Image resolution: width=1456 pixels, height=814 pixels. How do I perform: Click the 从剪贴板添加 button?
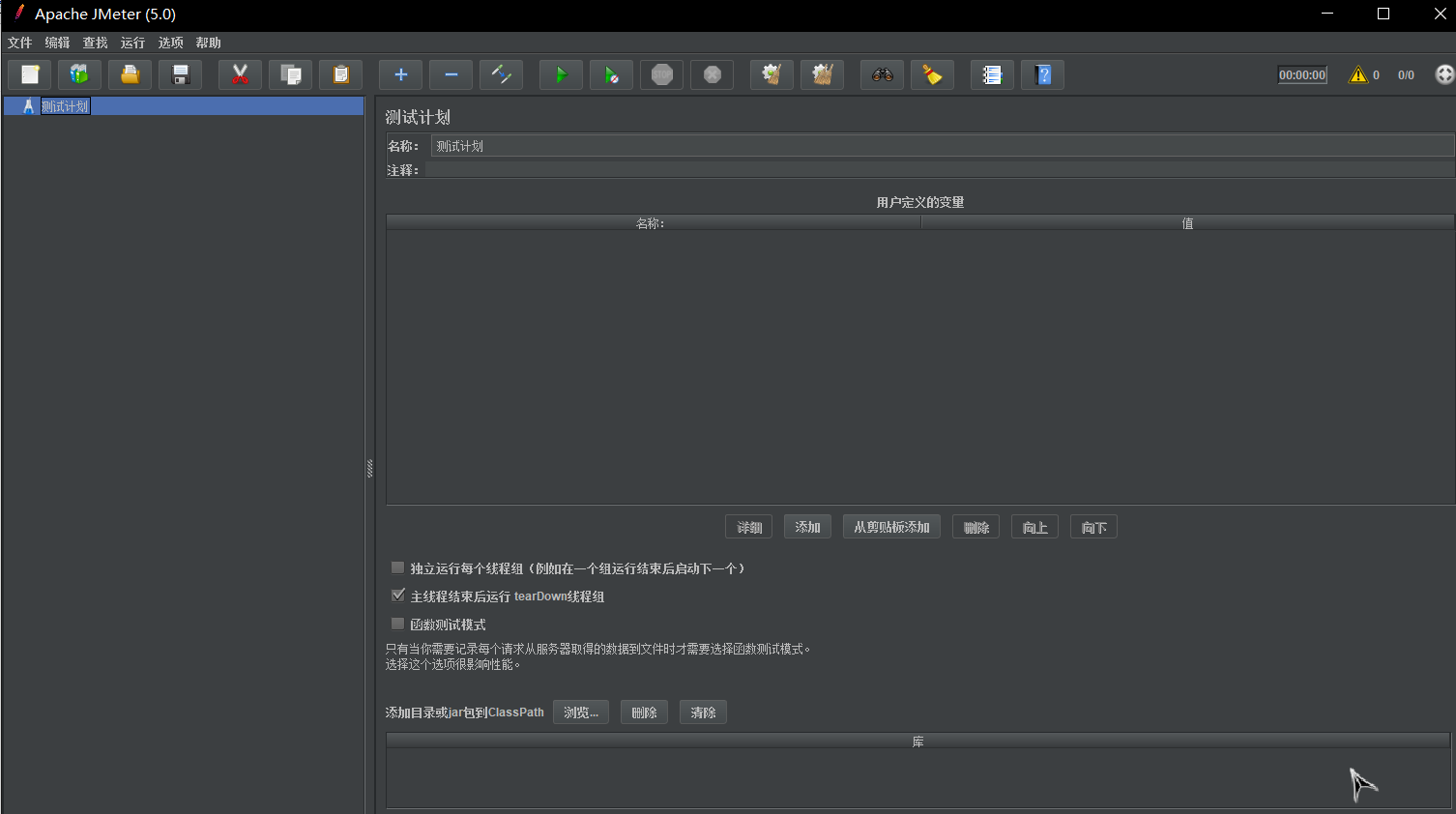point(891,527)
